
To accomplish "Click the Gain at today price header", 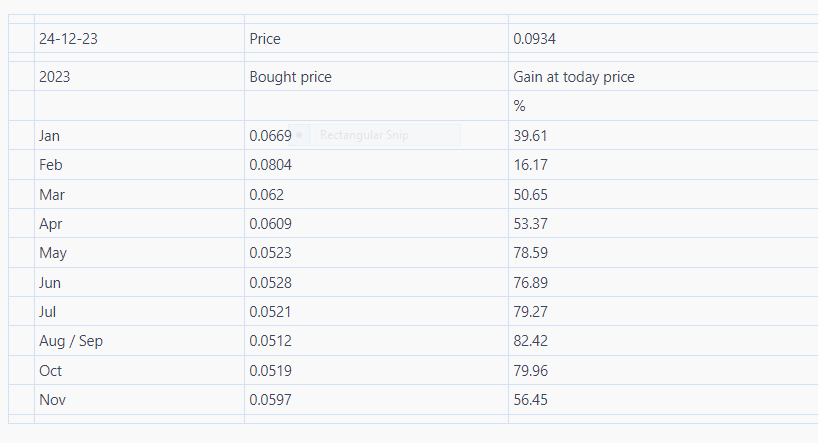I will (574, 77).
